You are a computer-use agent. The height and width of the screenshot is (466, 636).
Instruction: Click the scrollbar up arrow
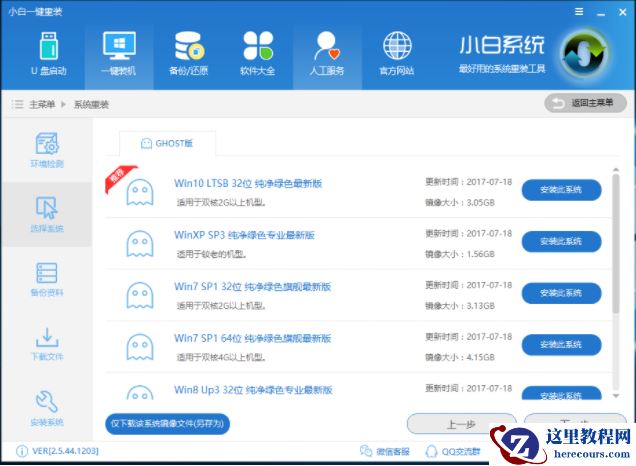pos(616,170)
